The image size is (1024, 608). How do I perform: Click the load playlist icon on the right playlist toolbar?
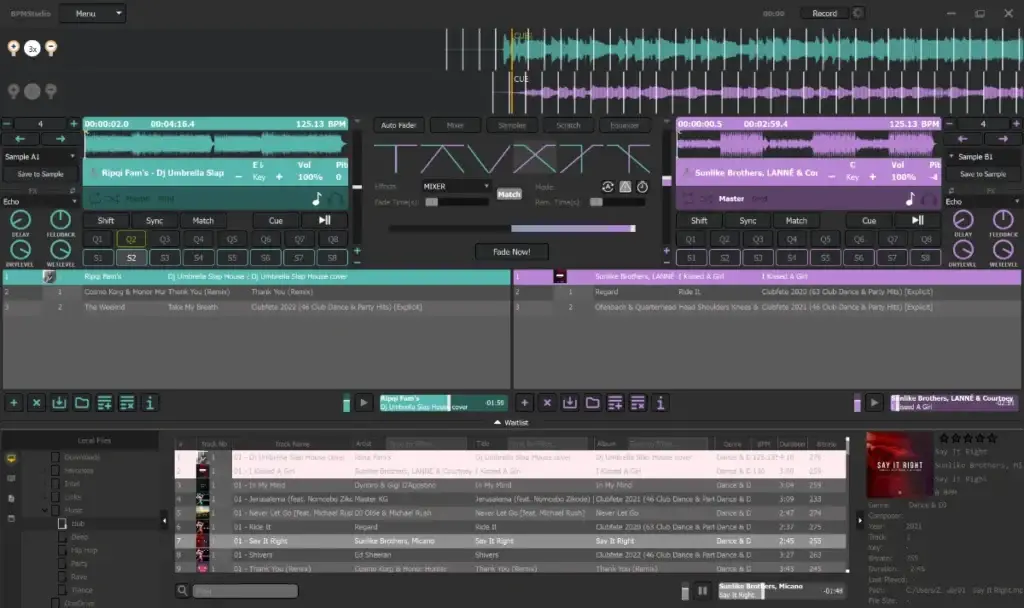coord(570,403)
